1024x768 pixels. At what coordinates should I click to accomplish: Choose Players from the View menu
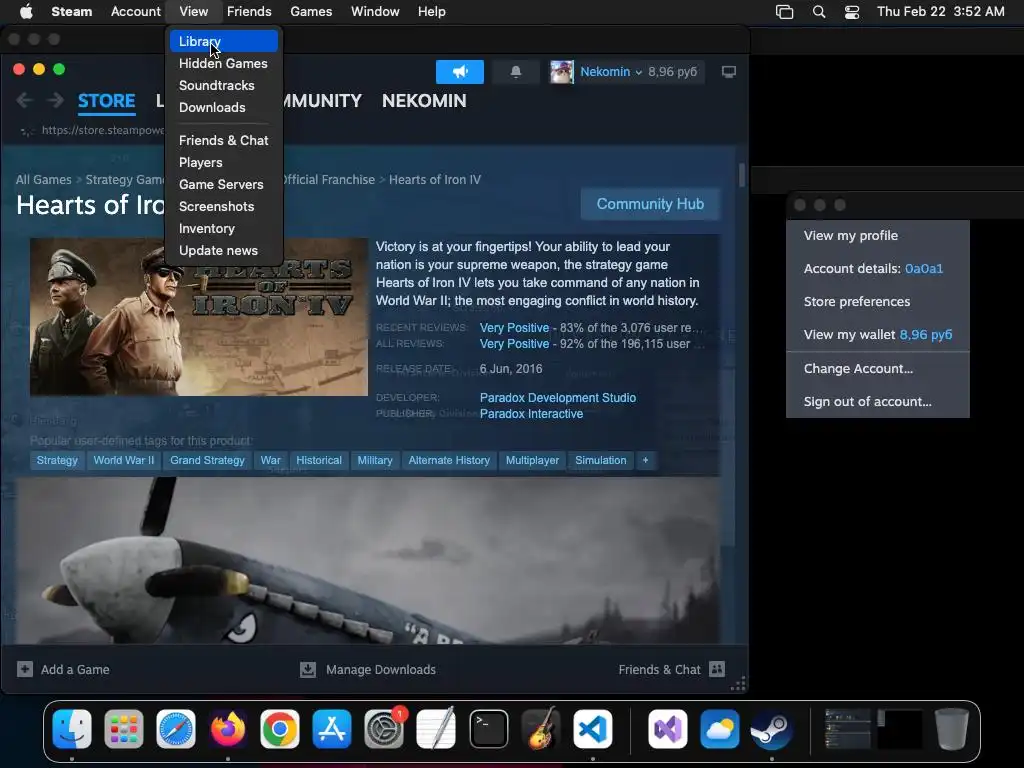(x=224, y=163)
